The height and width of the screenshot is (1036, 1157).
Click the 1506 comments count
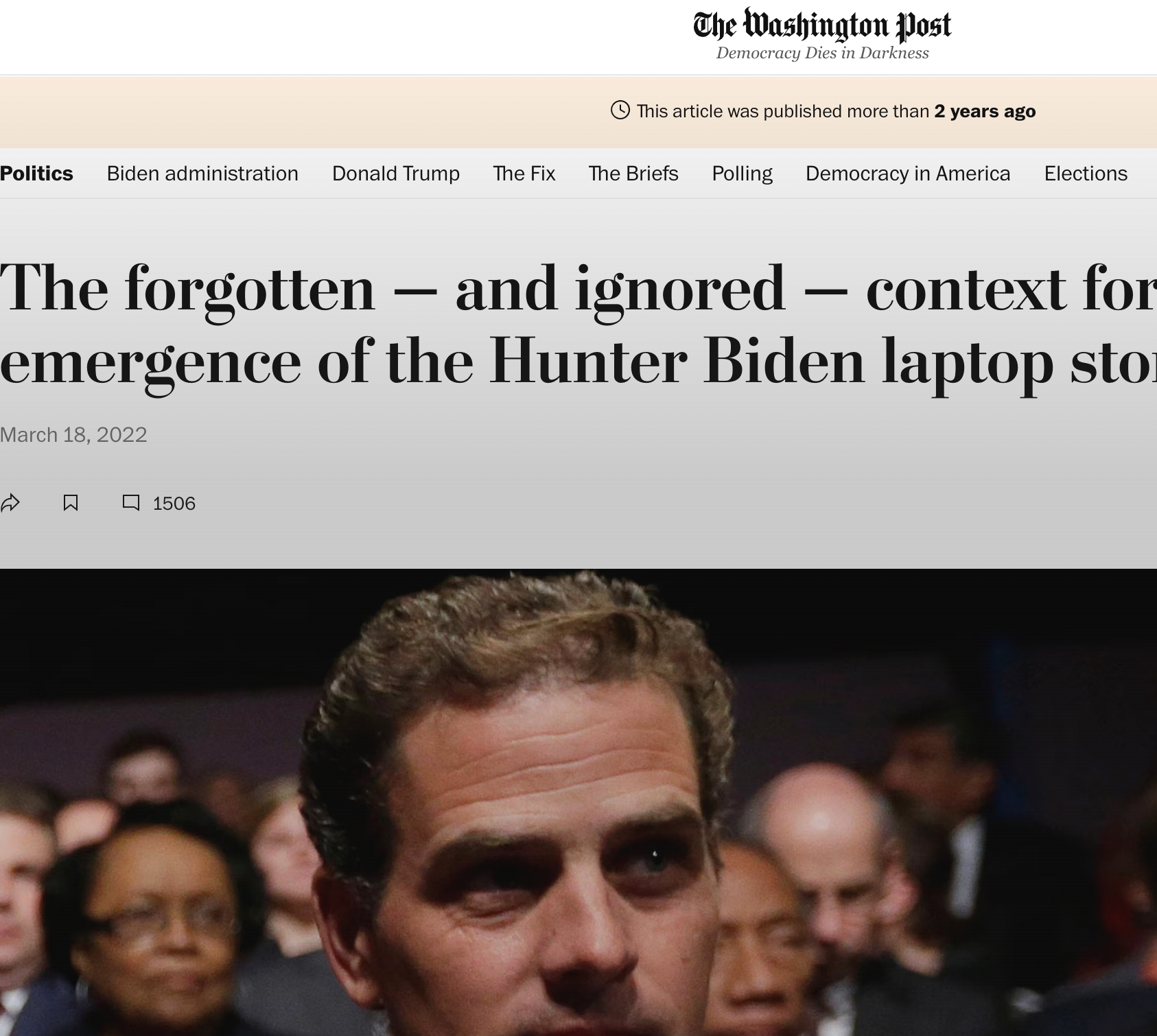pyautogui.click(x=174, y=504)
